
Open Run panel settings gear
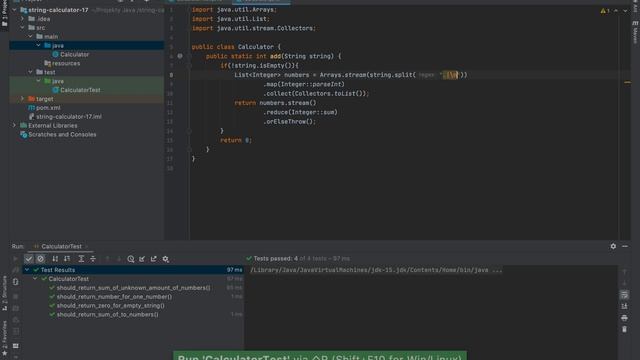[x=613, y=246]
